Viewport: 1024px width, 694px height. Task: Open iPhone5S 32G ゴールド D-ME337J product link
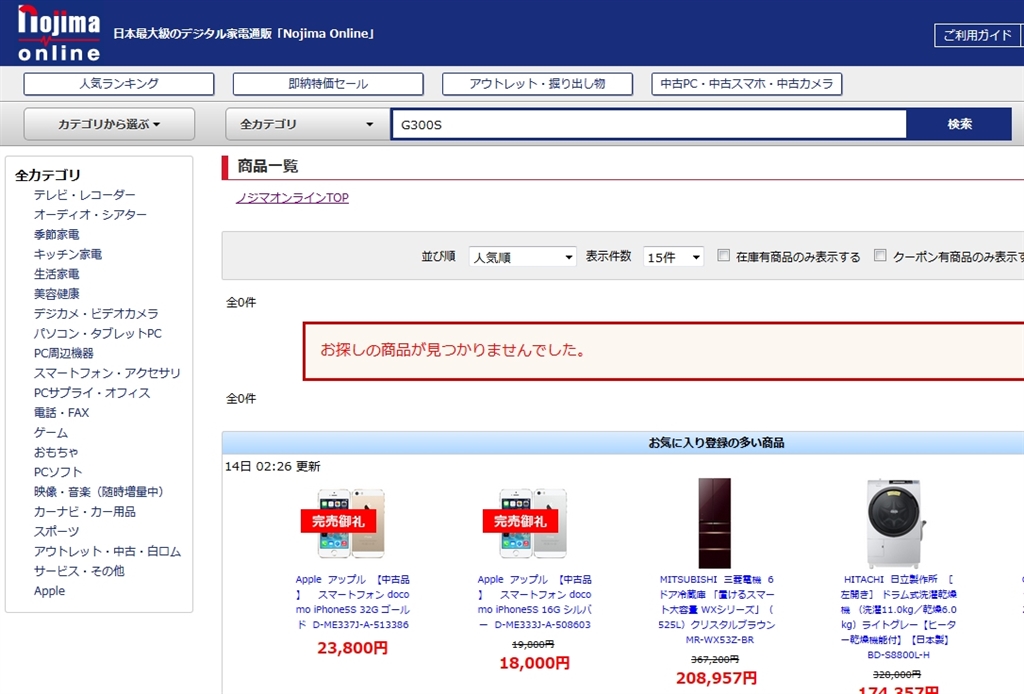point(353,602)
